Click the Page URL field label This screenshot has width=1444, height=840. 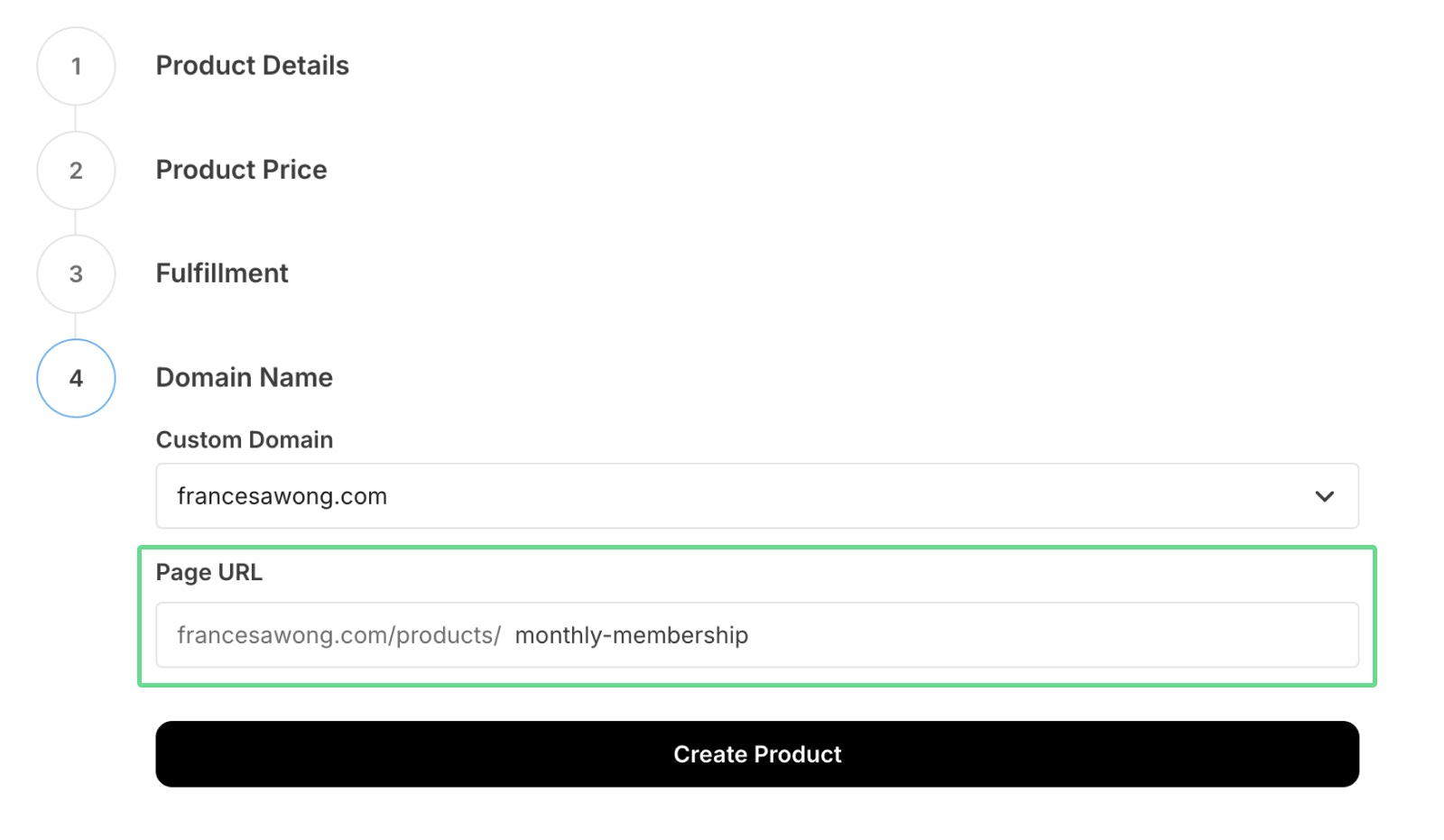coord(208,573)
